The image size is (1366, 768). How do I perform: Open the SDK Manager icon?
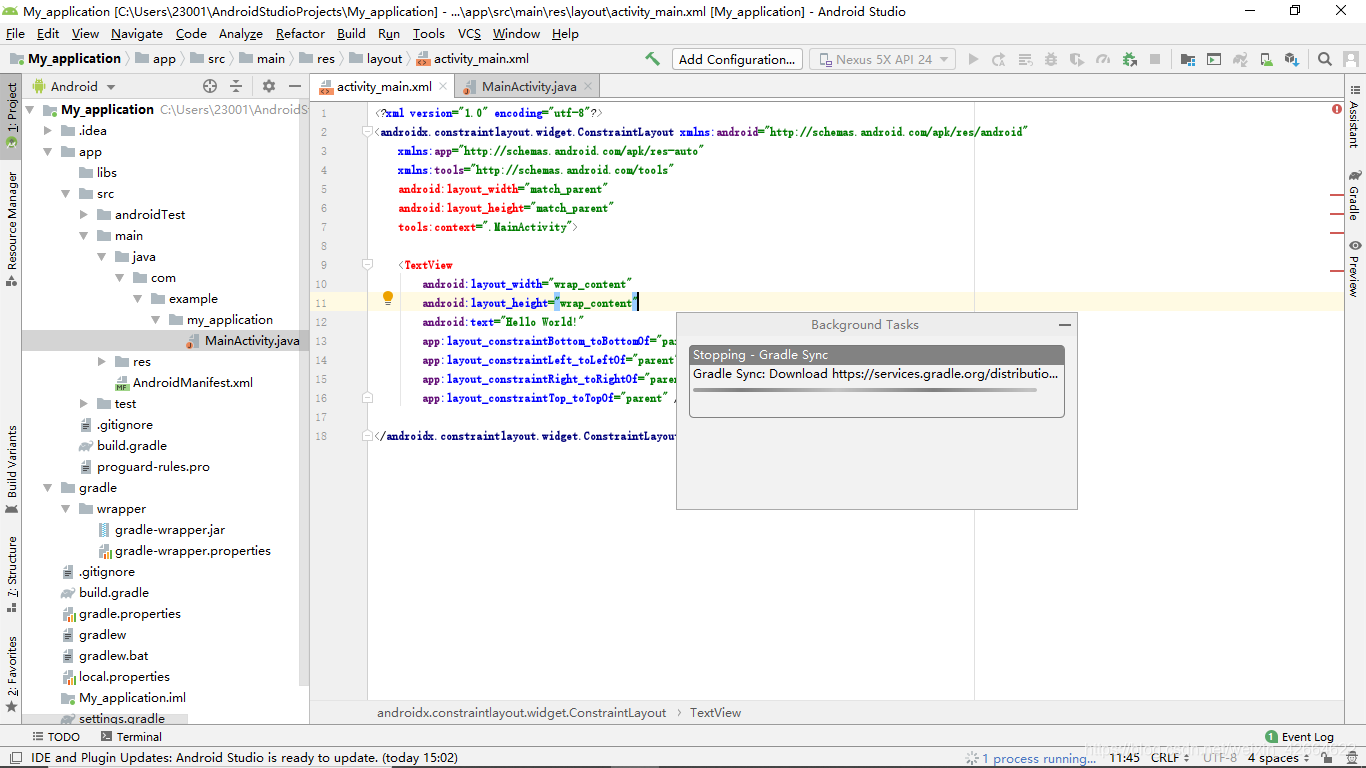tap(1291, 59)
